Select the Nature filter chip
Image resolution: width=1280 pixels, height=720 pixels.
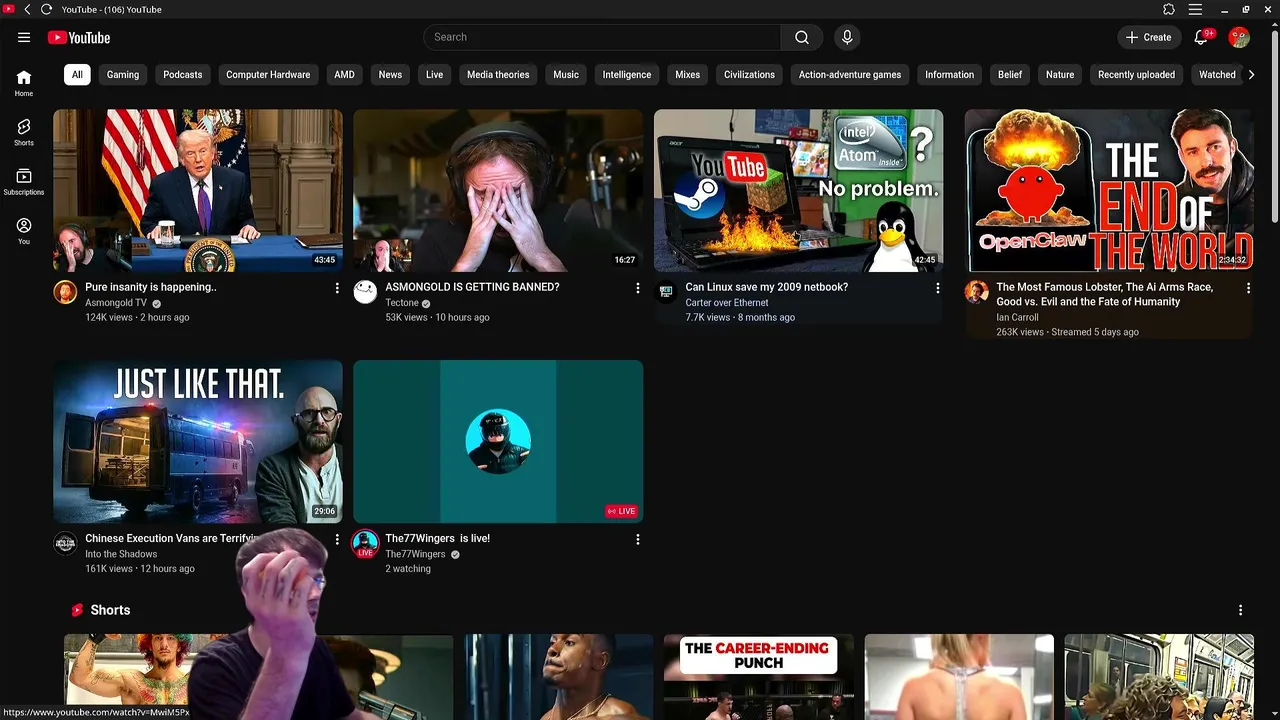[x=1060, y=75]
